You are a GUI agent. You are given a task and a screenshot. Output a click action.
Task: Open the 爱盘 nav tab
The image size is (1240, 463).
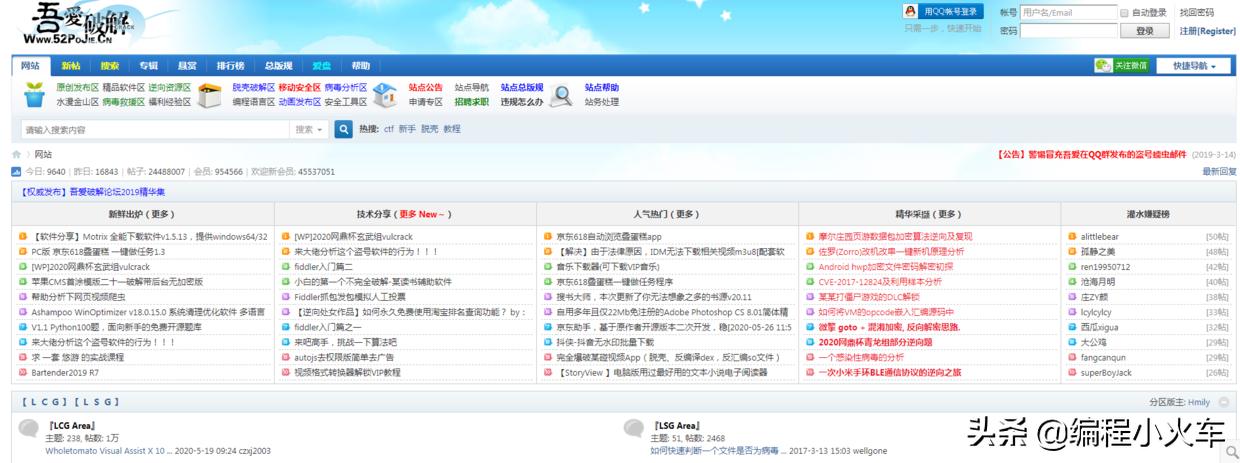point(321,66)
